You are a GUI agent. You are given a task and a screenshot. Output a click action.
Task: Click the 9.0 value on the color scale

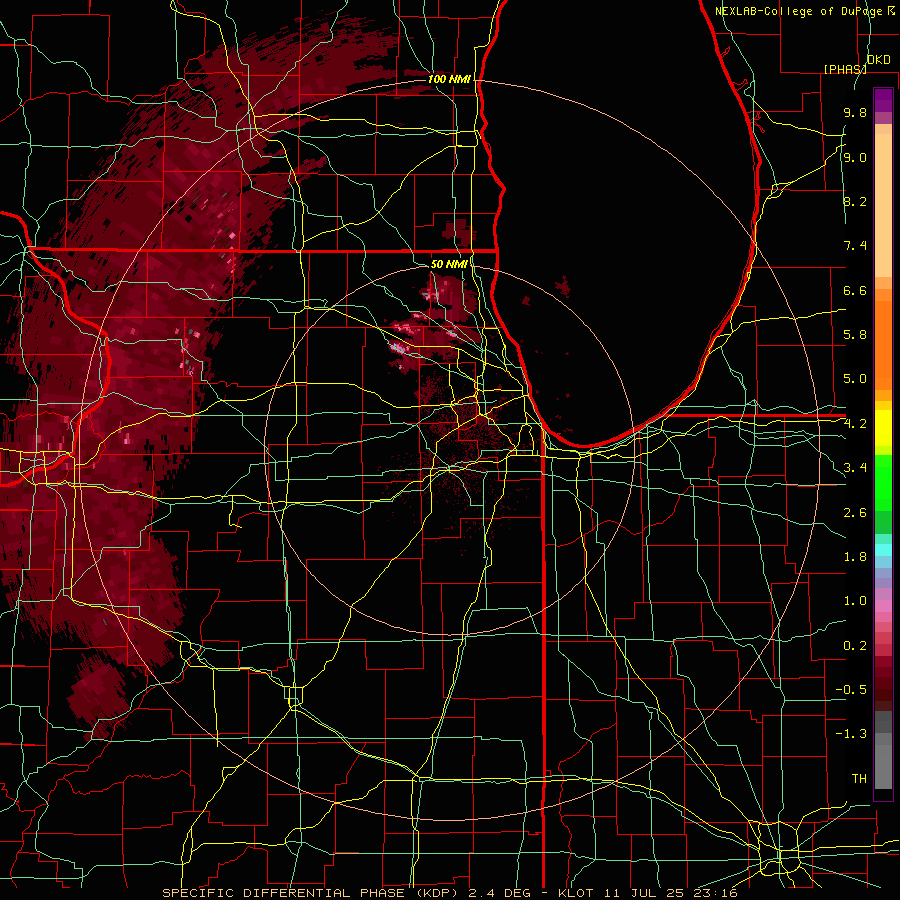[x=855, y=157]
